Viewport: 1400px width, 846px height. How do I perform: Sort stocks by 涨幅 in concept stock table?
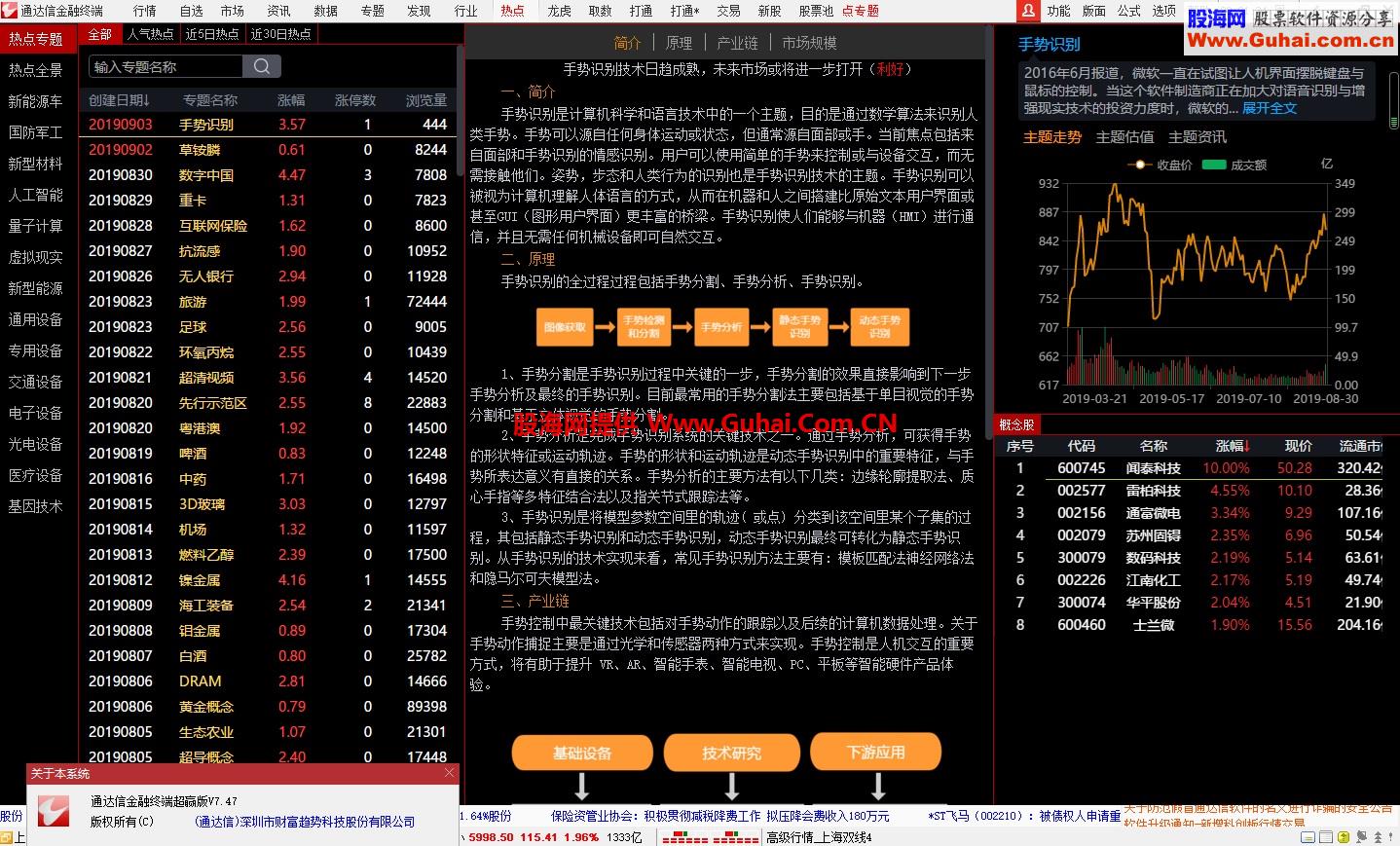(x=1233, y=446)
